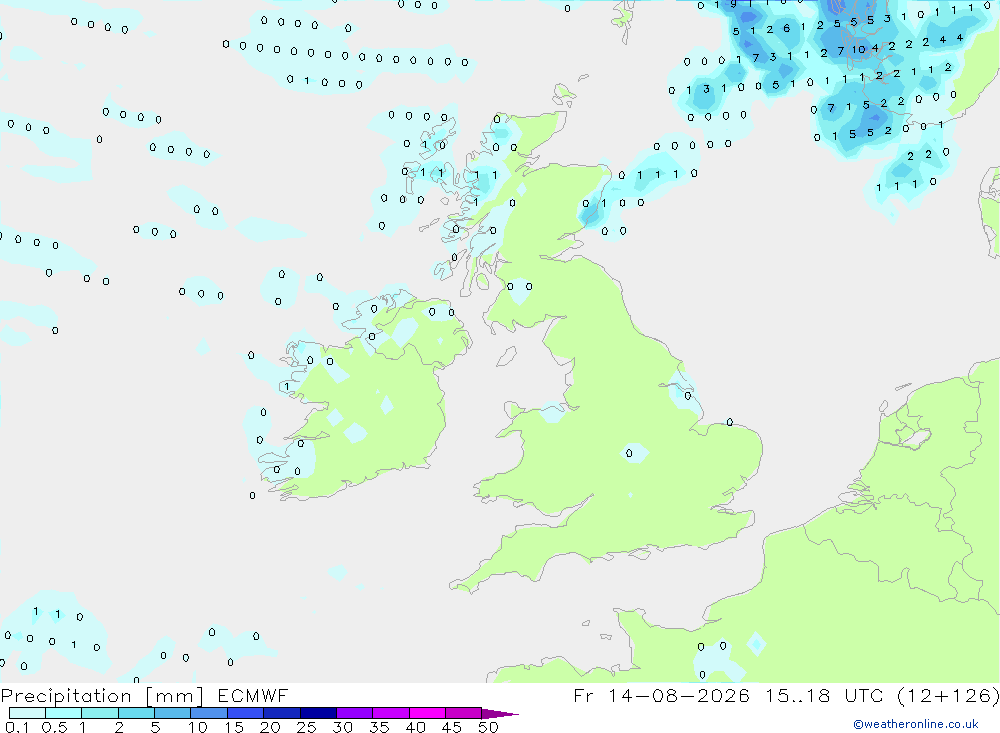Pick the 40–45 mm magenta legend swatch

(427, 713)
